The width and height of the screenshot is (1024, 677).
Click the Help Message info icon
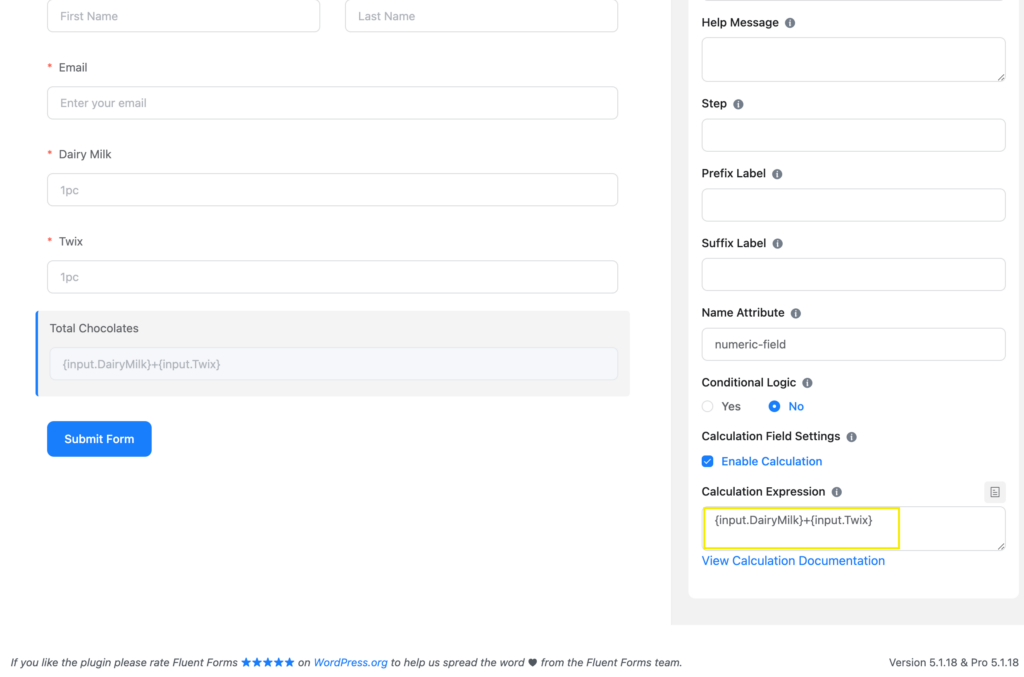[790, 23]
